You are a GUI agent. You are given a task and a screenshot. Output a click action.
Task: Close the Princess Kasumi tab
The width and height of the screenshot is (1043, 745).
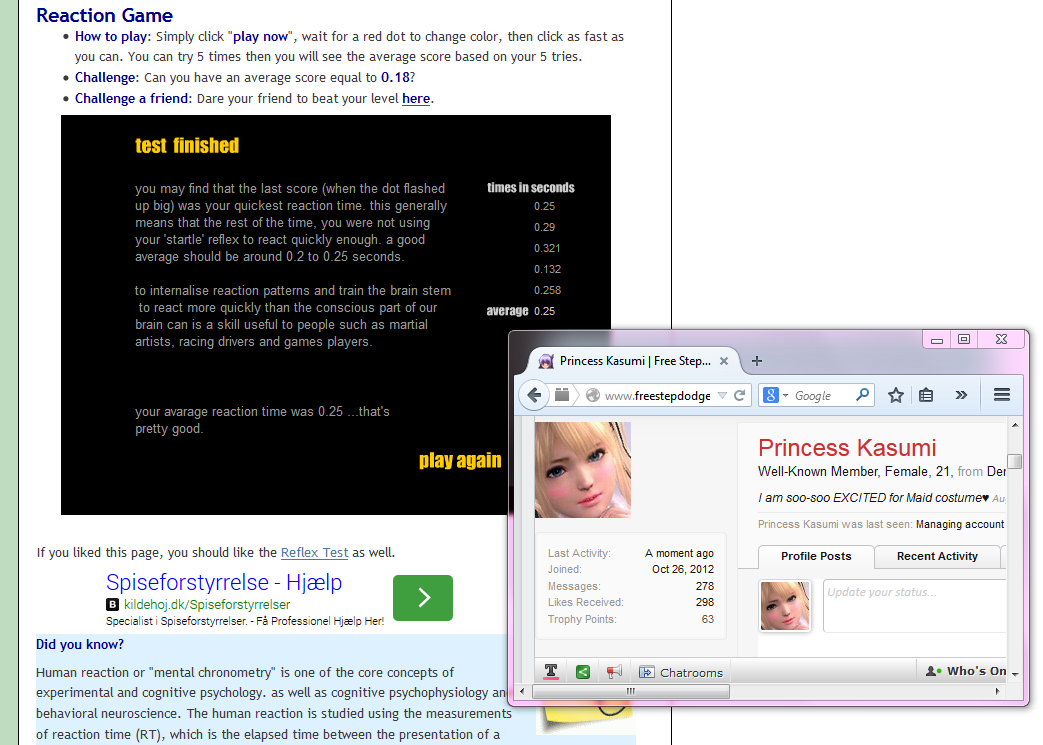[724, 361]
